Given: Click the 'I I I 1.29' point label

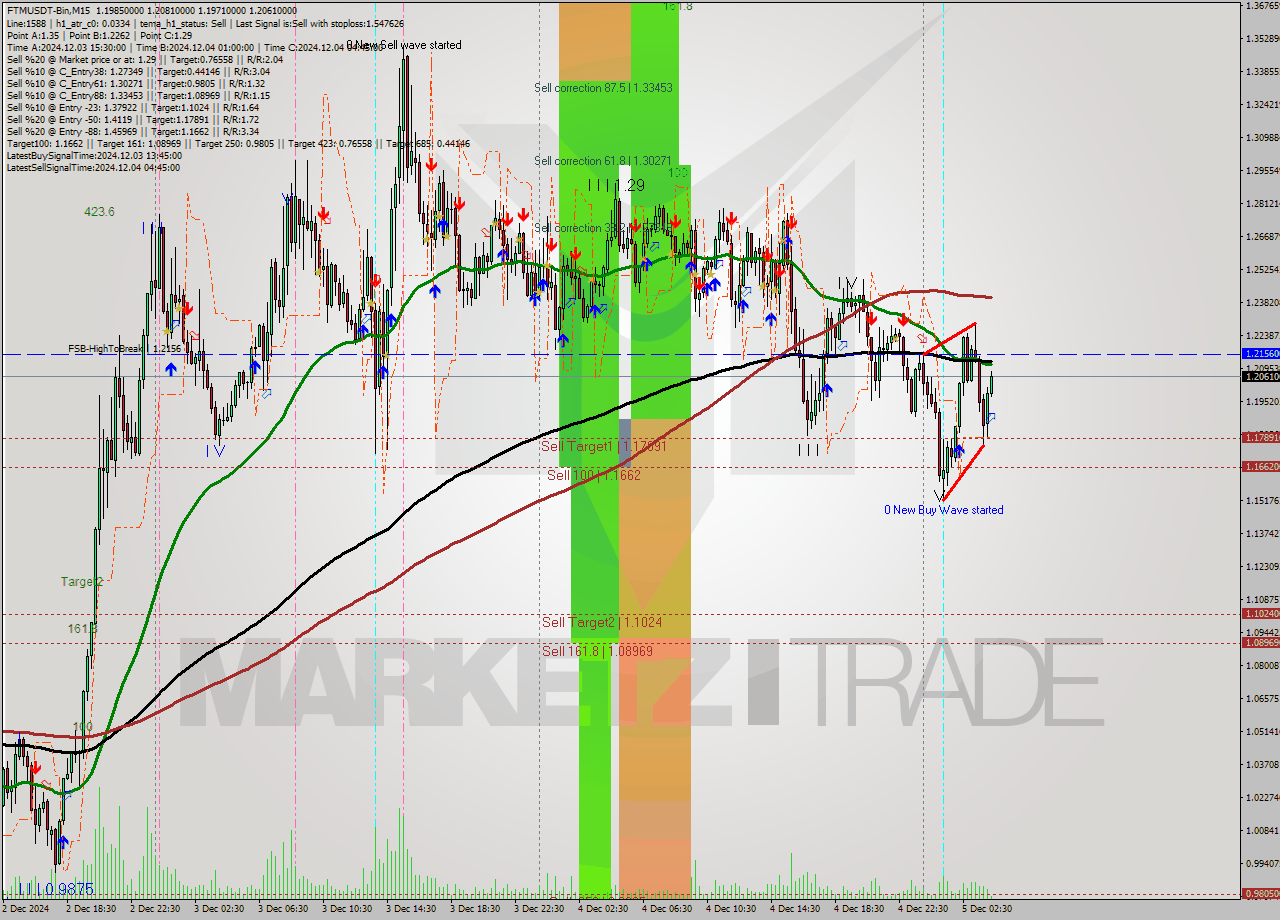Looking at the screenshot, I should [x=616, y=185].
